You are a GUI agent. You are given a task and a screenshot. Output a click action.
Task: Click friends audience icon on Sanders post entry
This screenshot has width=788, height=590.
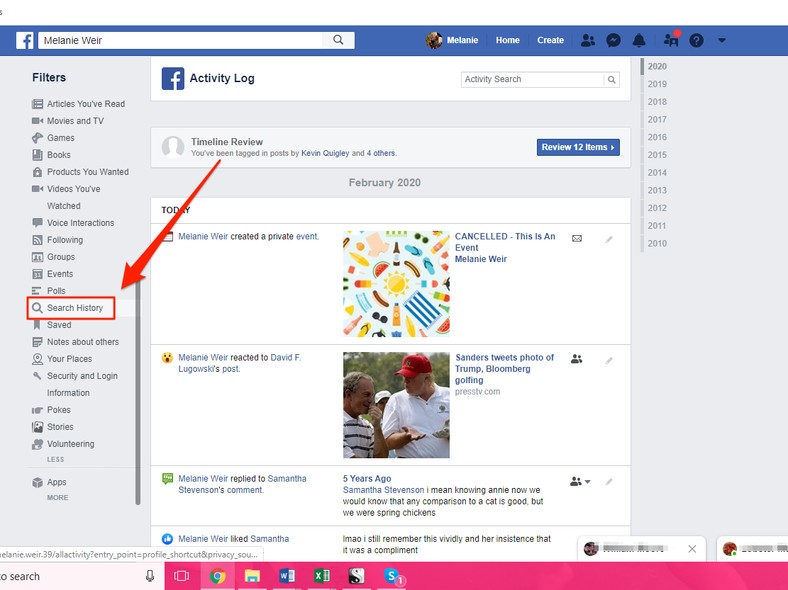click(x=576, y=359)
